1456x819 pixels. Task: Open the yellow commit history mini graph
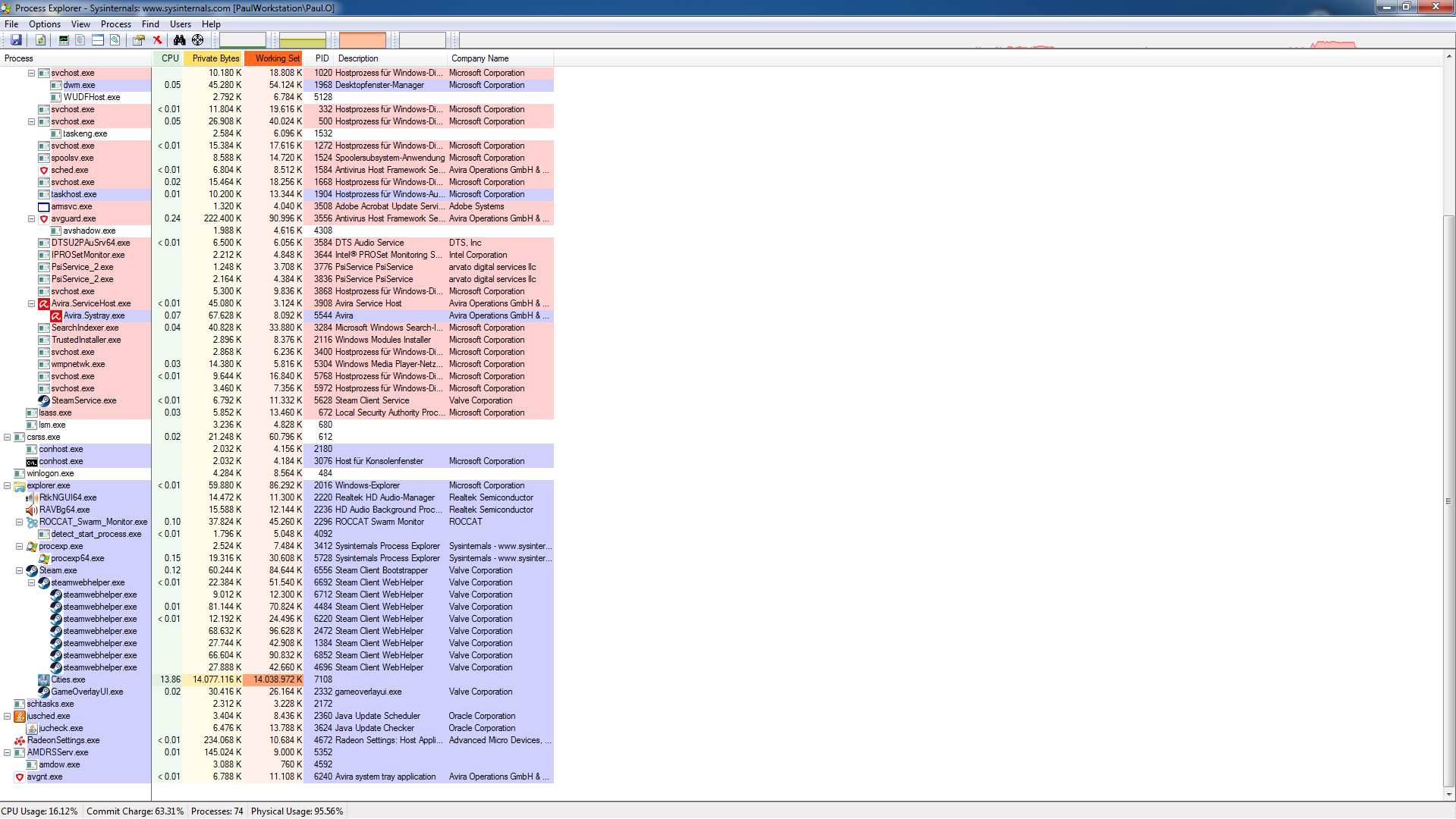point(303,40)
